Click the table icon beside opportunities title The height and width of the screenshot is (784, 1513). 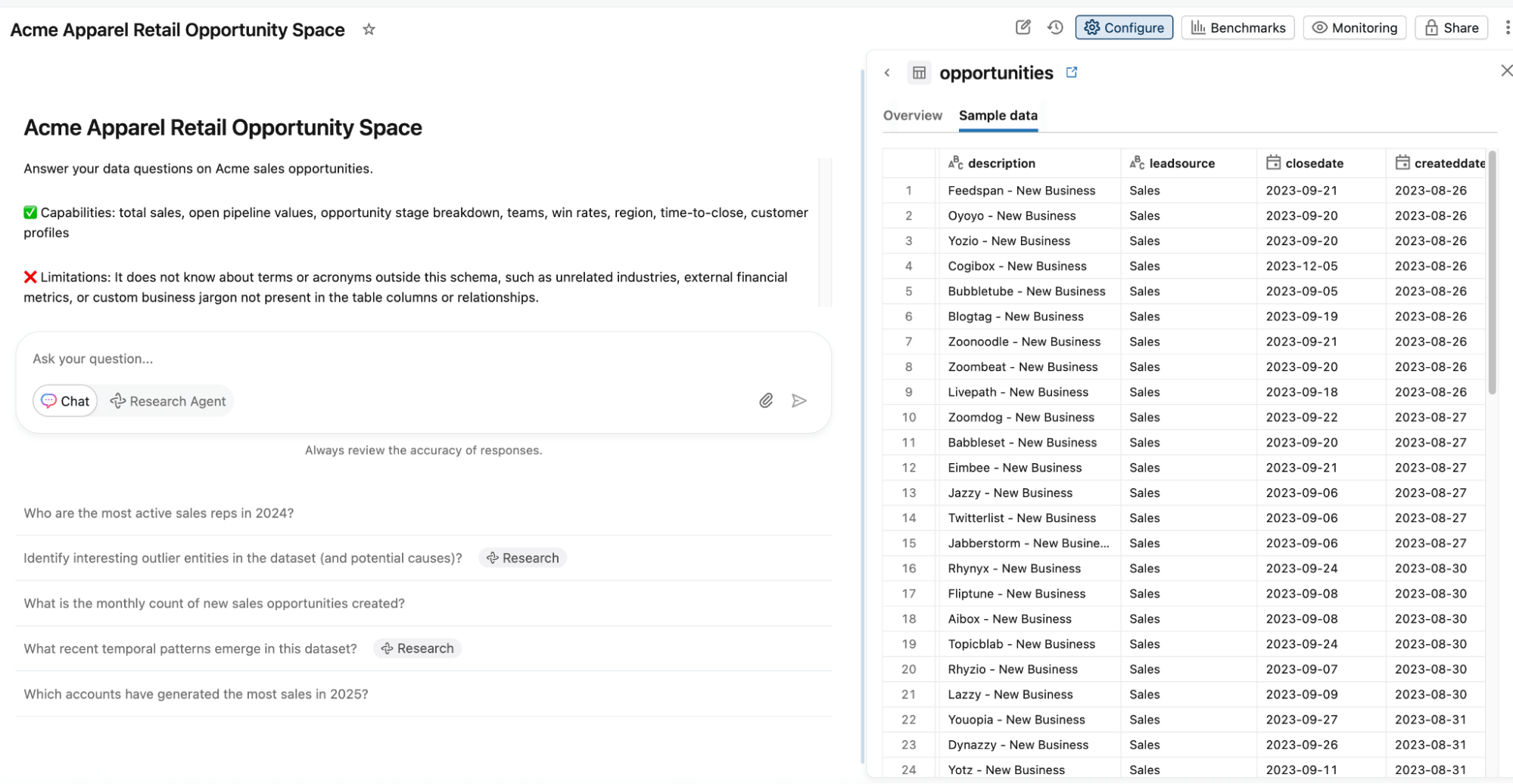coord(920,72)
